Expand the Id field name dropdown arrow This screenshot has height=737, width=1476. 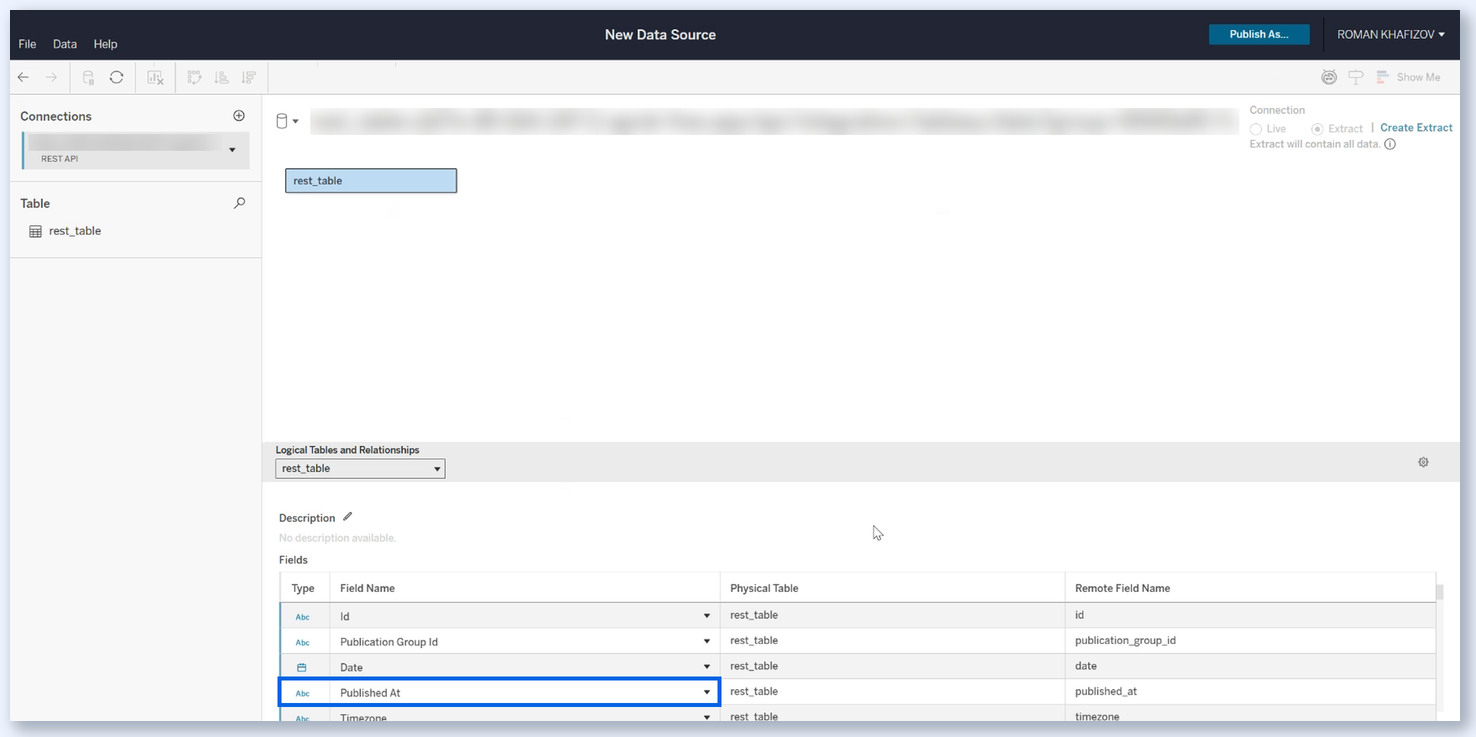[707, 616]
